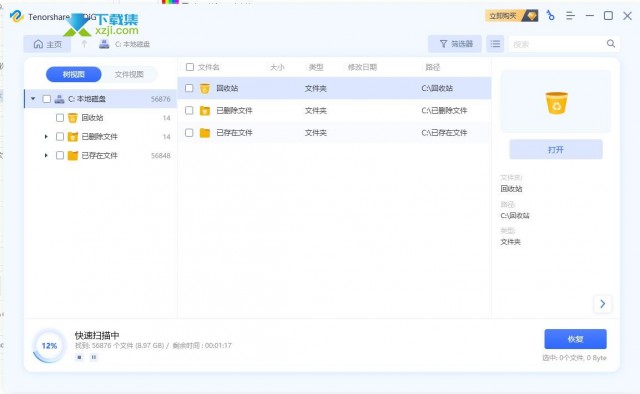
Task: Click 已存在文件 folder icon in file list
Action: (204, 133)
